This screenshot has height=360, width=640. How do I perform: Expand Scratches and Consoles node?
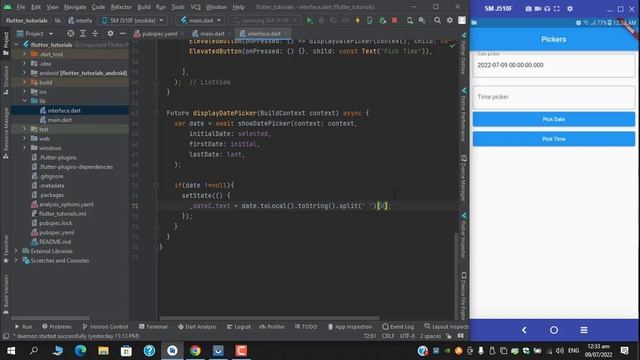(16, 260)
